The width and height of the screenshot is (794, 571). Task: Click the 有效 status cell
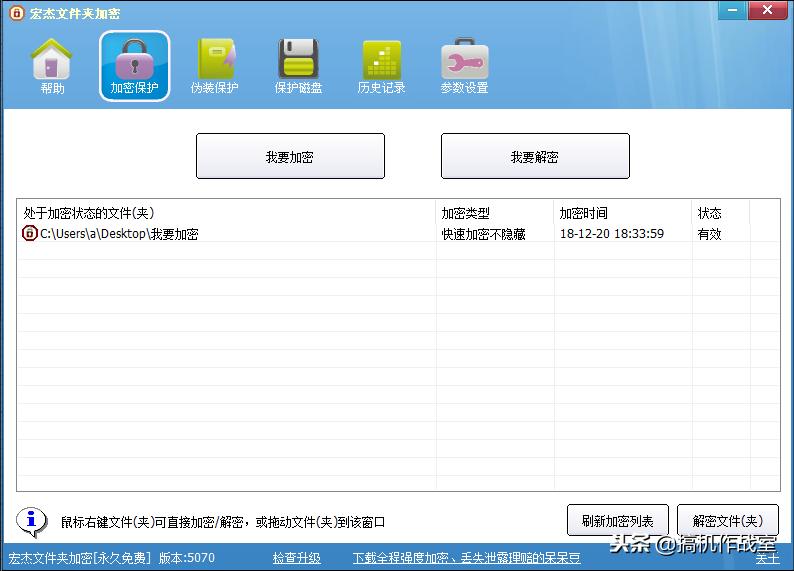[709, 234]
